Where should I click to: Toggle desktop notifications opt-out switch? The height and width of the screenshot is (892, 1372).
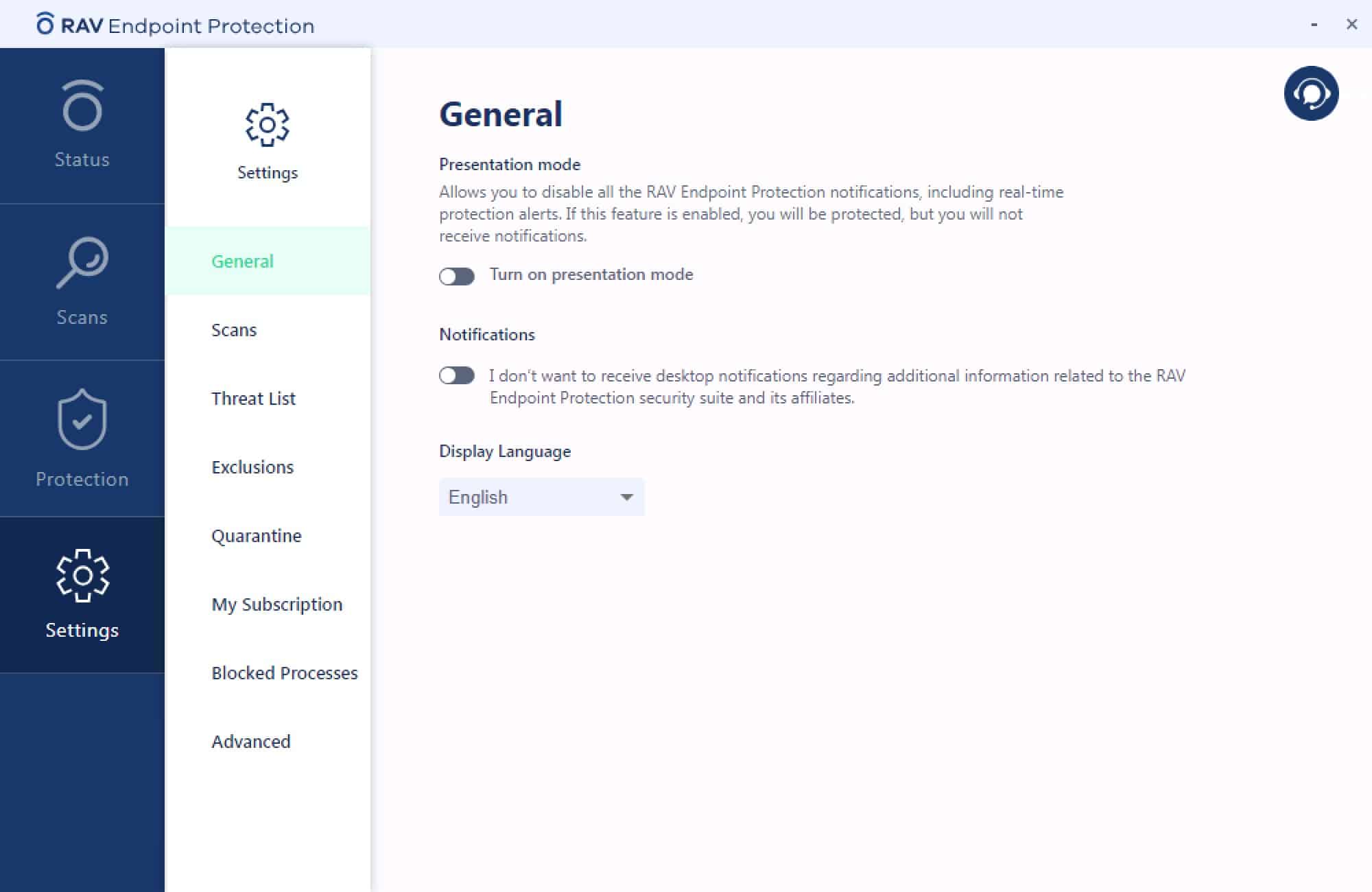(457, 375)
